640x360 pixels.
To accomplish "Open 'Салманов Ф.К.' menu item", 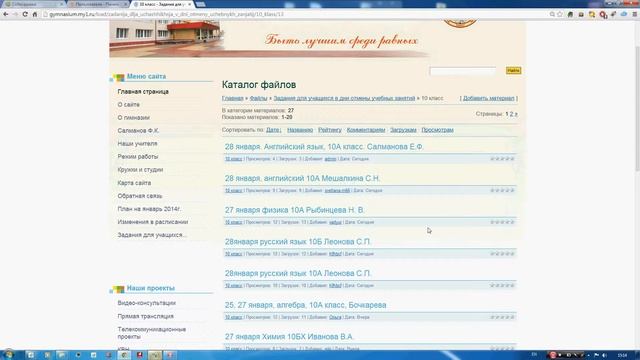I will pyautogui.click(x=138, y=131).
